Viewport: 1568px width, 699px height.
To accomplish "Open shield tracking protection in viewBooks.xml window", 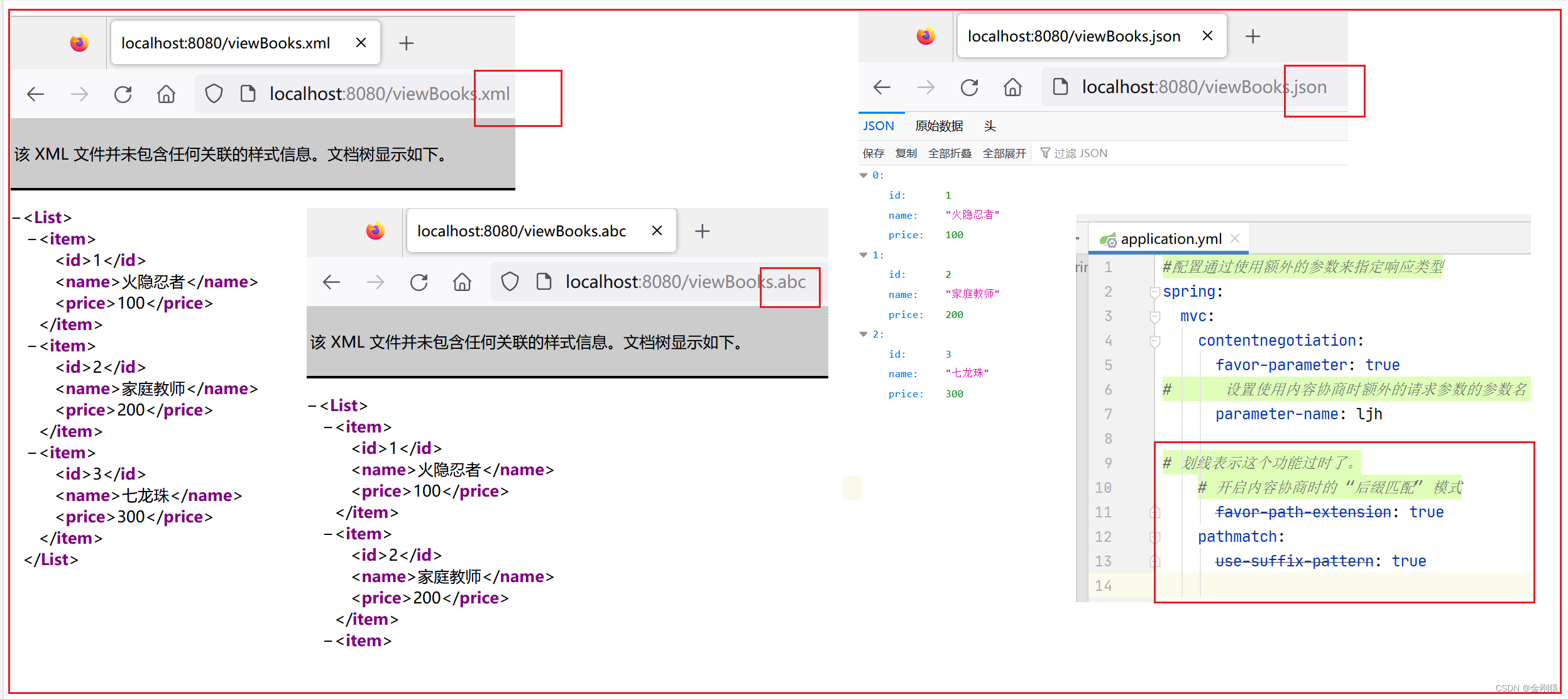I will click(x=214, y=94).
